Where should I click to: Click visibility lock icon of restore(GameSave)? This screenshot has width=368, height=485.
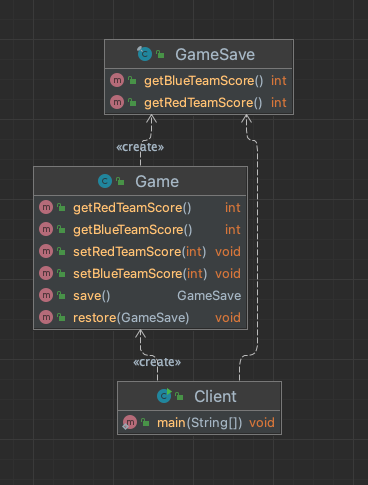(61, 317)
